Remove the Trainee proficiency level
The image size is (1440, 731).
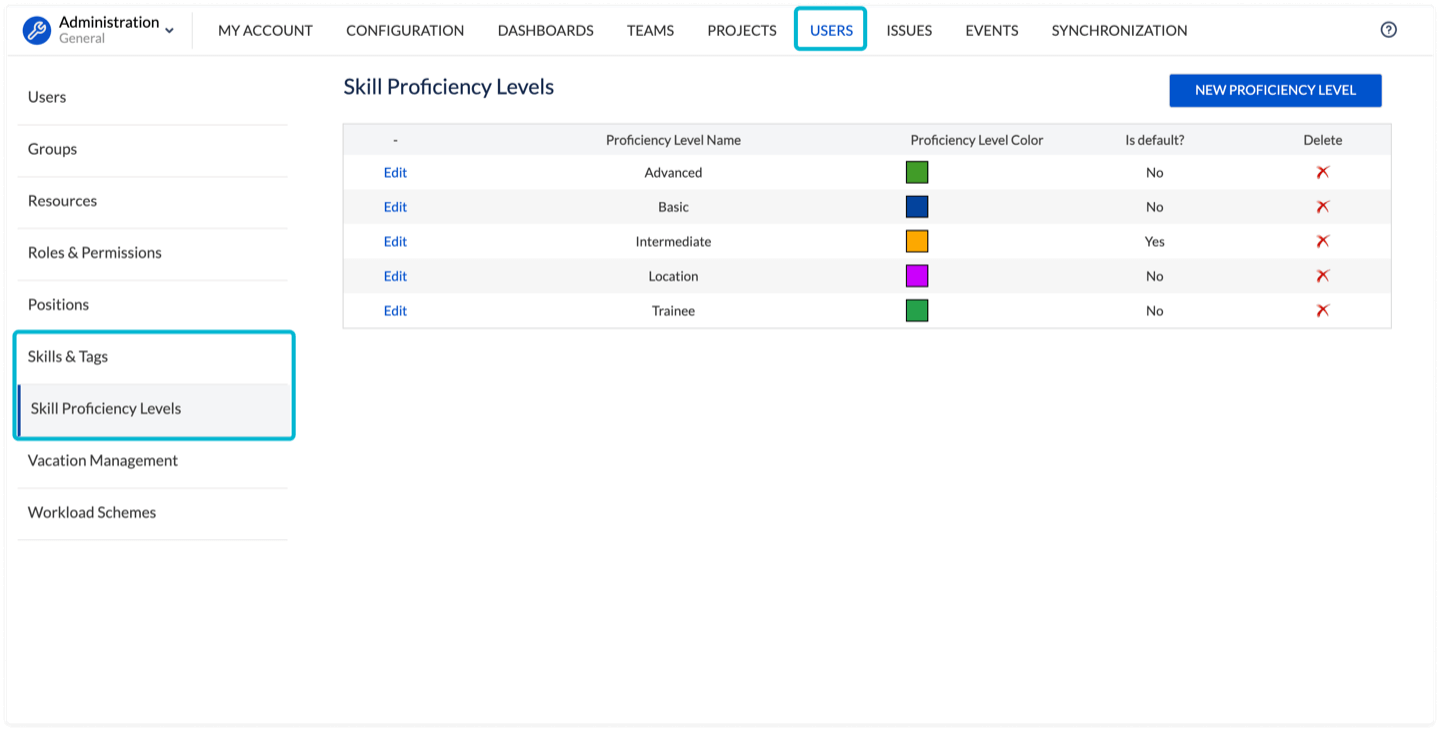pyautogui.click(x=1322, y=310)
